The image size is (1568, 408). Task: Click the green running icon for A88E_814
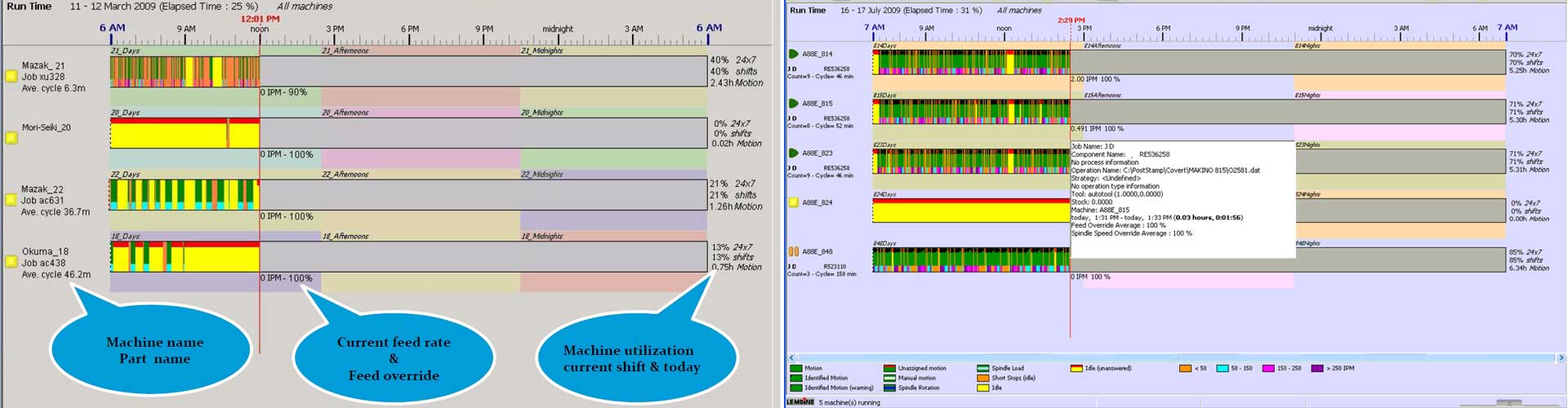[793, 54]
